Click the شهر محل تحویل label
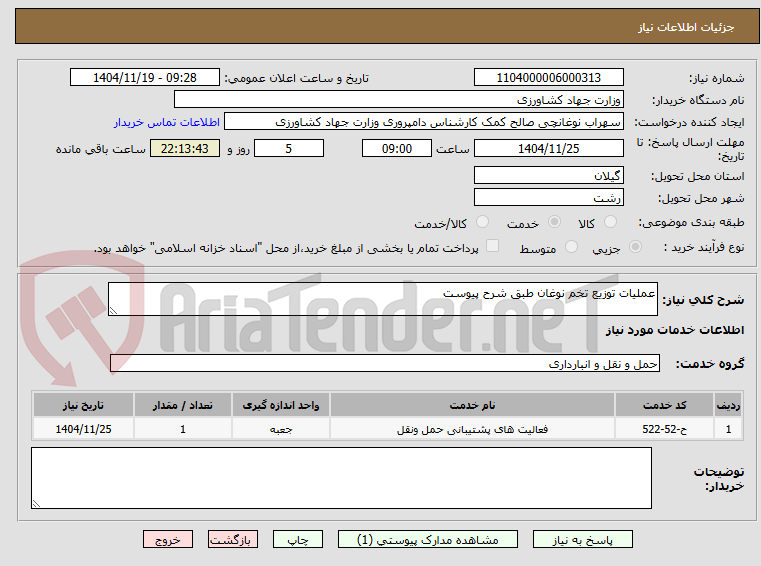The image size is (761, 566). click(701, 198)
